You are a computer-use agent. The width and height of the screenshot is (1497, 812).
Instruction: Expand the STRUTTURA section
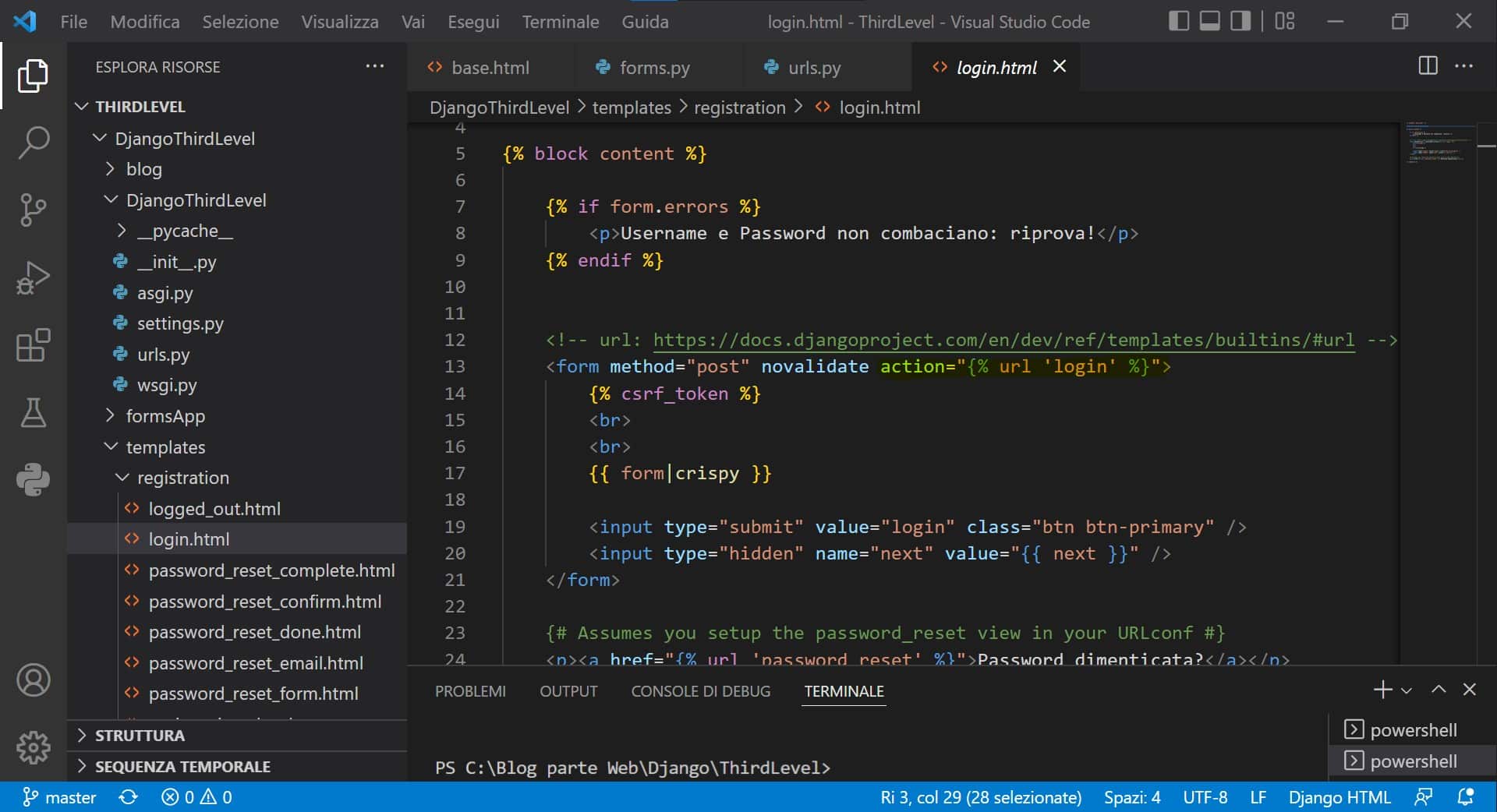pyautogui.click(x=237, y=736)
